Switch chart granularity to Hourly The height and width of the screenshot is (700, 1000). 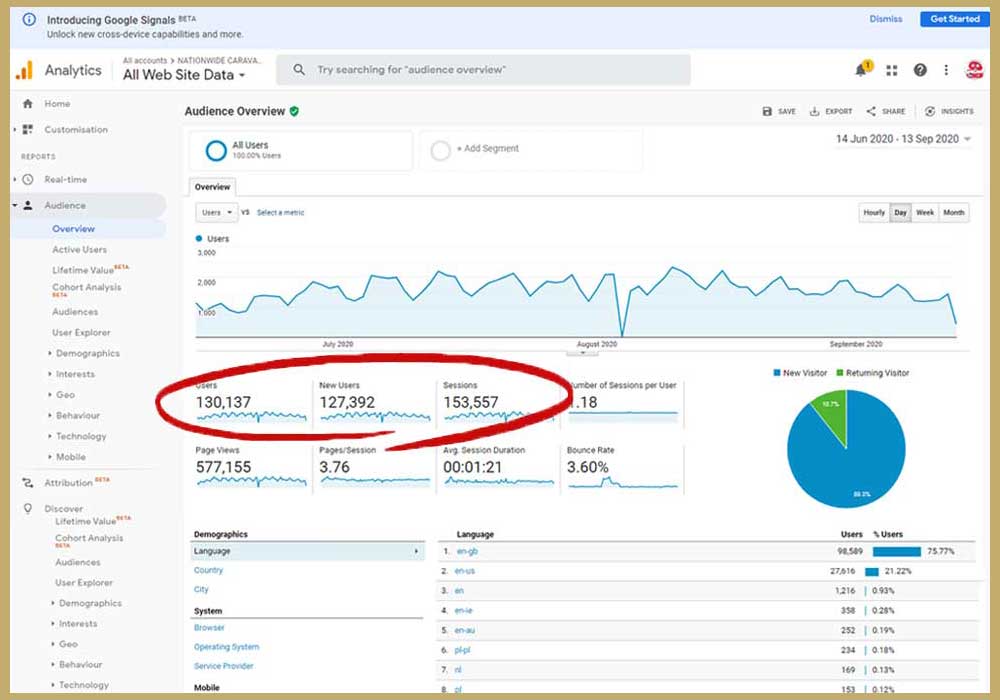874,213
